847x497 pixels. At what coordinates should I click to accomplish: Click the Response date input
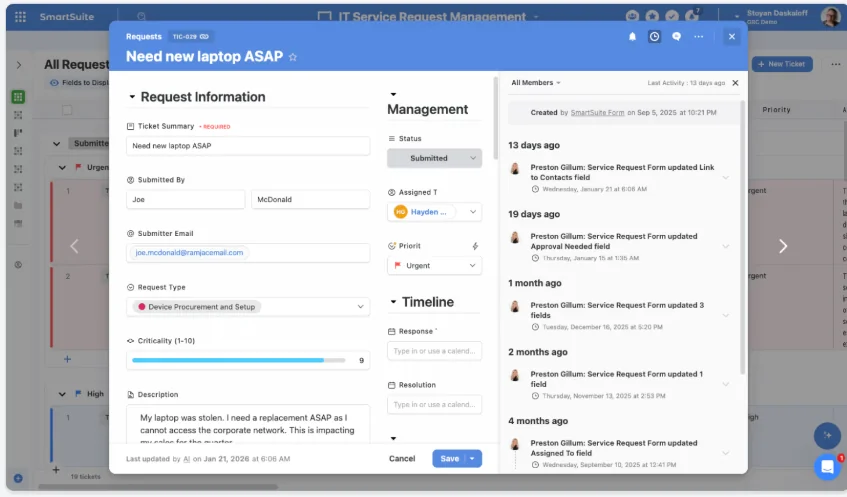tap(434, 351)
